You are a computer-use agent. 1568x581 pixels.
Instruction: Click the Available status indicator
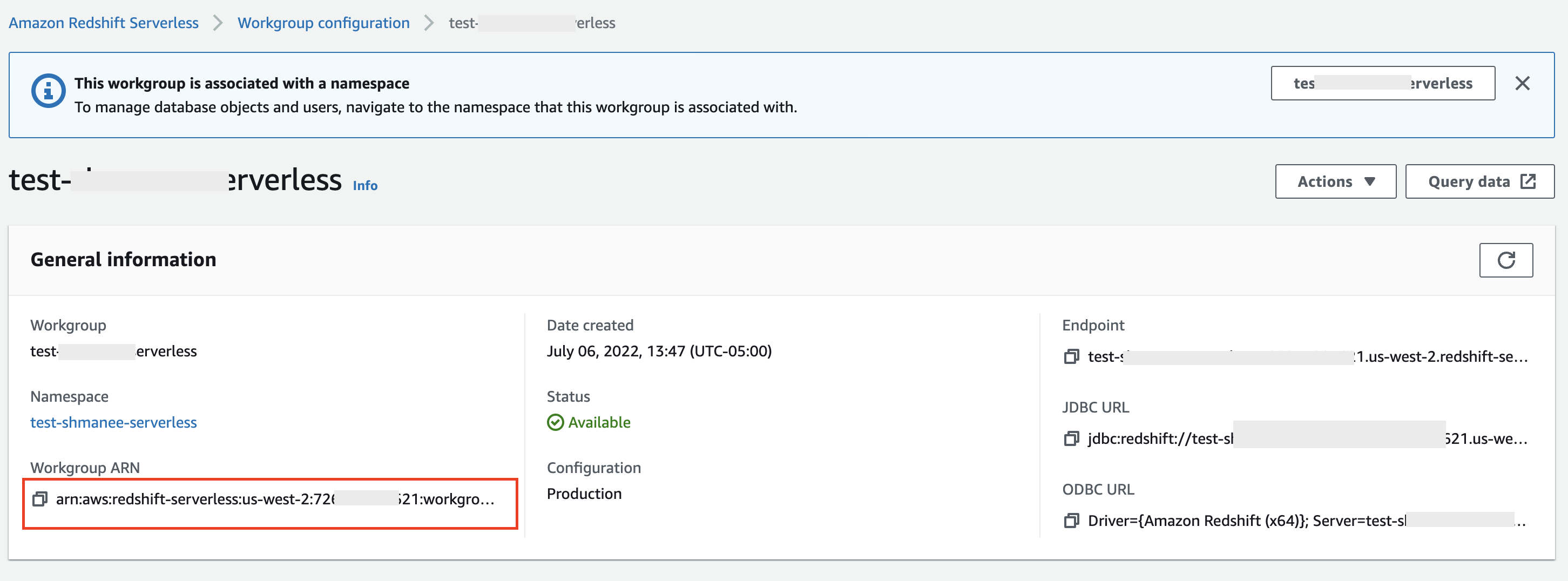589,423
